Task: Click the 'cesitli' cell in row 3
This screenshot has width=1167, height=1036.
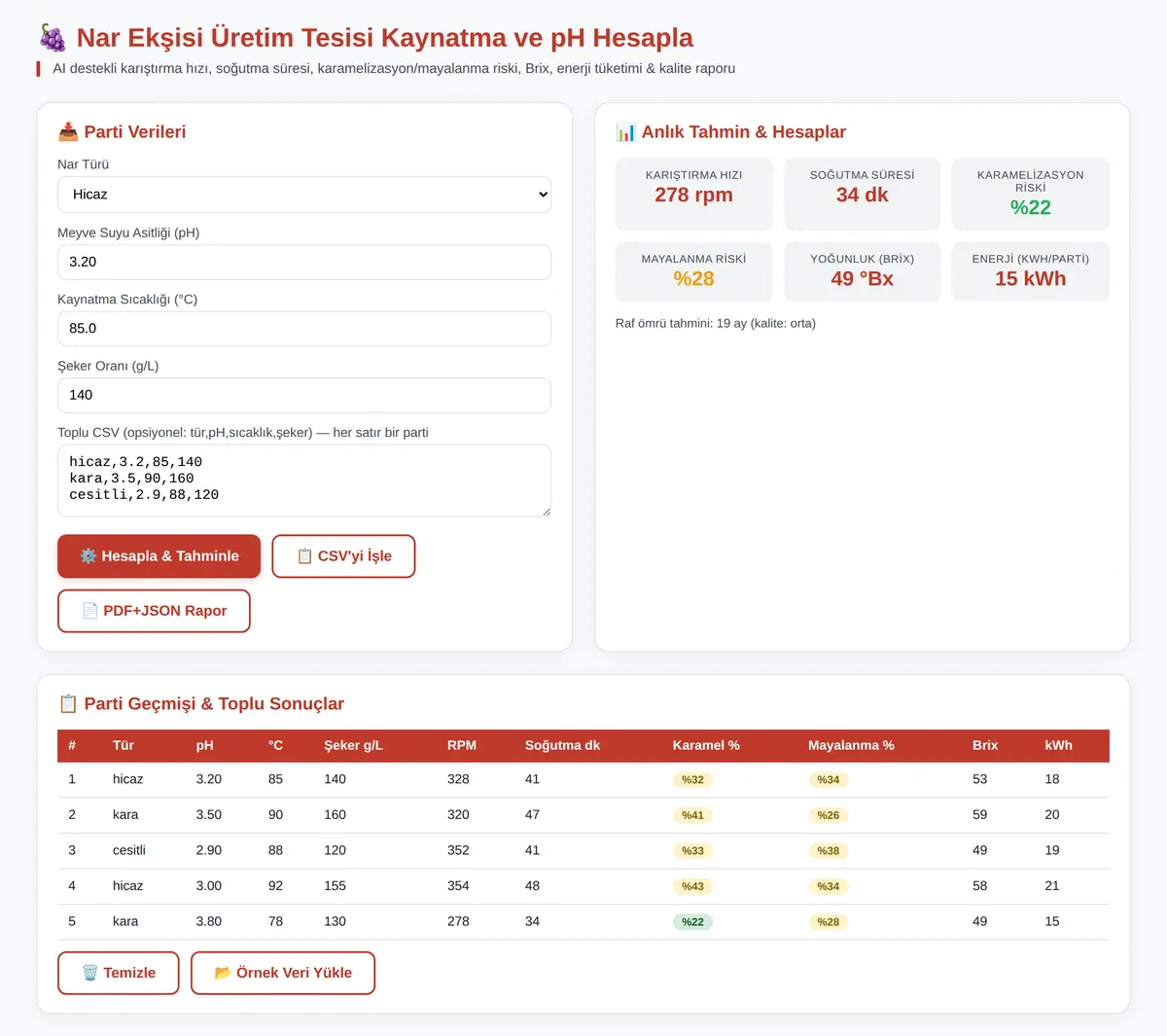Action: [x=129, y=851]
